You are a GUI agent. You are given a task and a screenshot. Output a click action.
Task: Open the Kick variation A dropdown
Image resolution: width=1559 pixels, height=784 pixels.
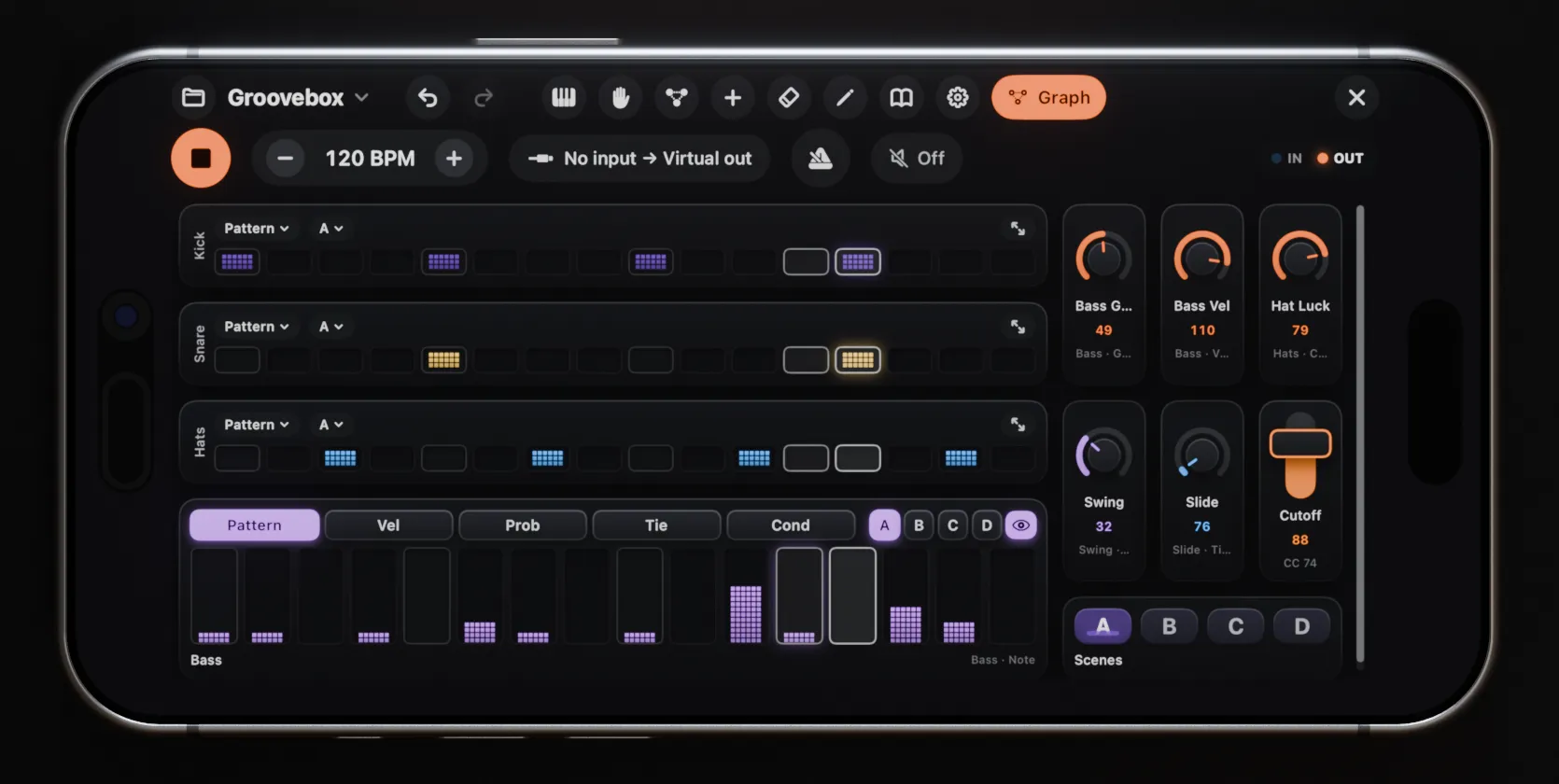tap(331, 229)
